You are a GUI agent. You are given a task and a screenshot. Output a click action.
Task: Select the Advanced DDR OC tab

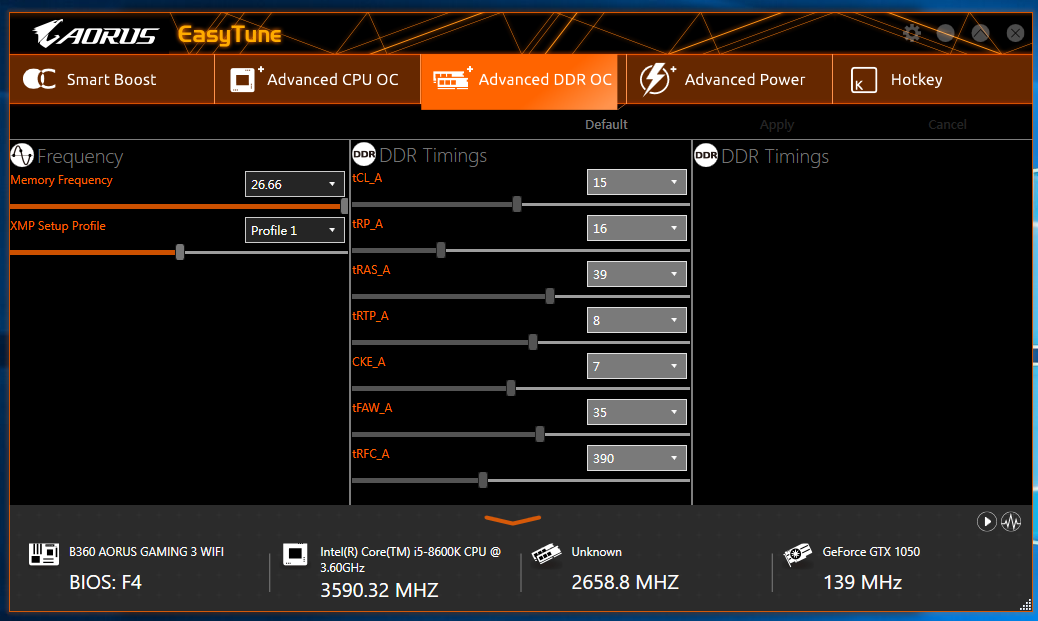click(519, 81)
